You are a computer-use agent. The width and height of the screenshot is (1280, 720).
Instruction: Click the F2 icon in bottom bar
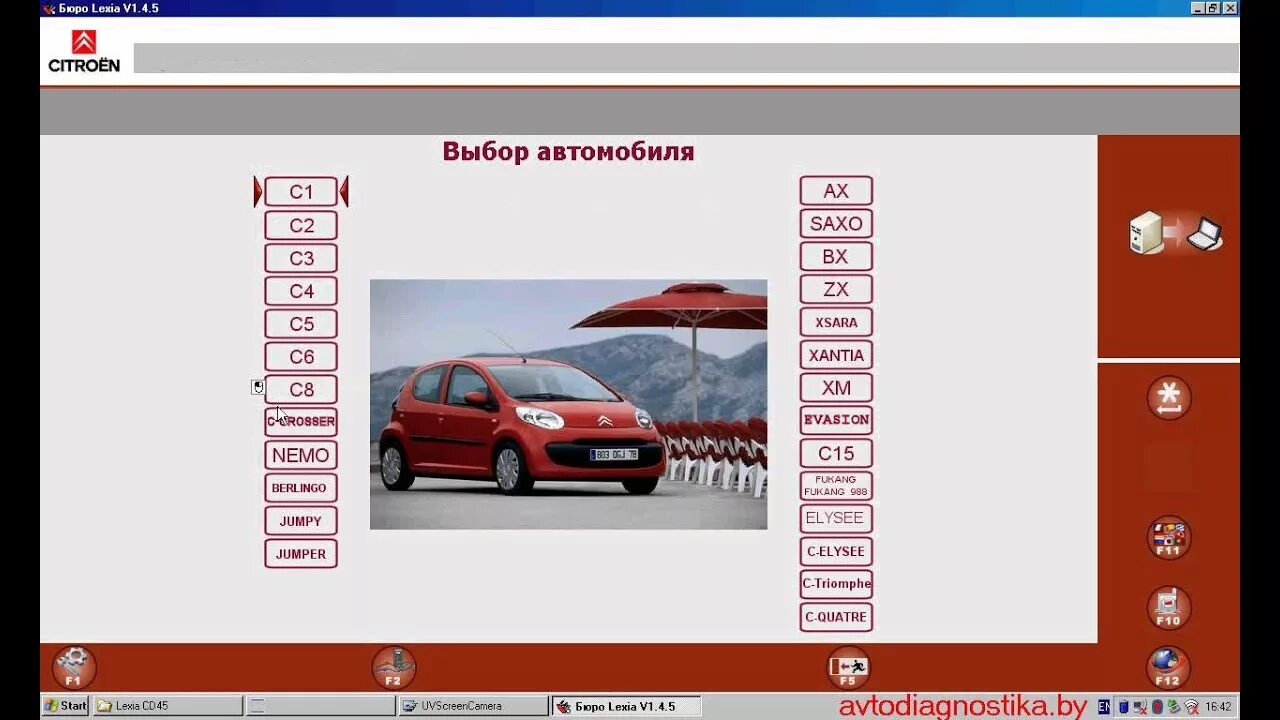click(x=394, y=668)
